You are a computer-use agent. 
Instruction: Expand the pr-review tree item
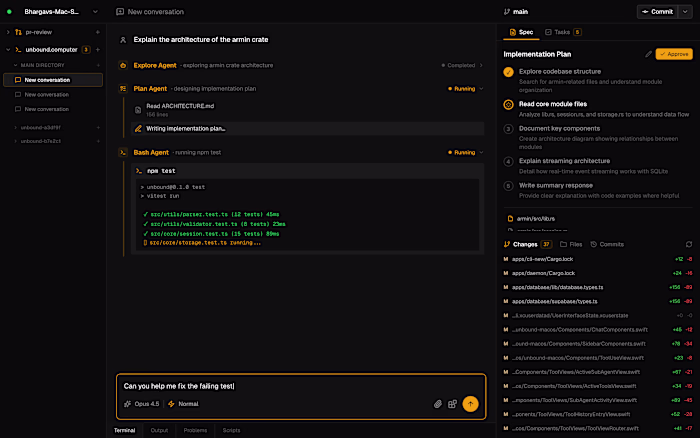pos(7,32)
